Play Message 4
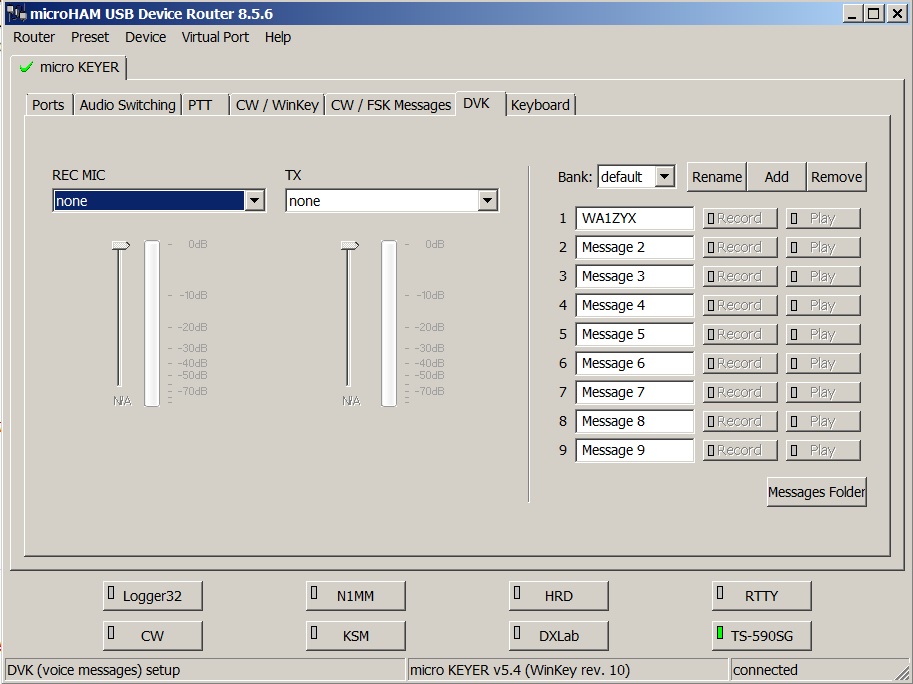The image size is (913, 684). [x=823, y=305]
